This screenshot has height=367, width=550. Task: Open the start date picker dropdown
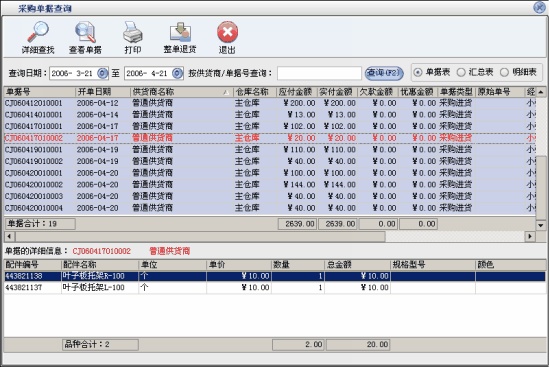tap(102, 73)
